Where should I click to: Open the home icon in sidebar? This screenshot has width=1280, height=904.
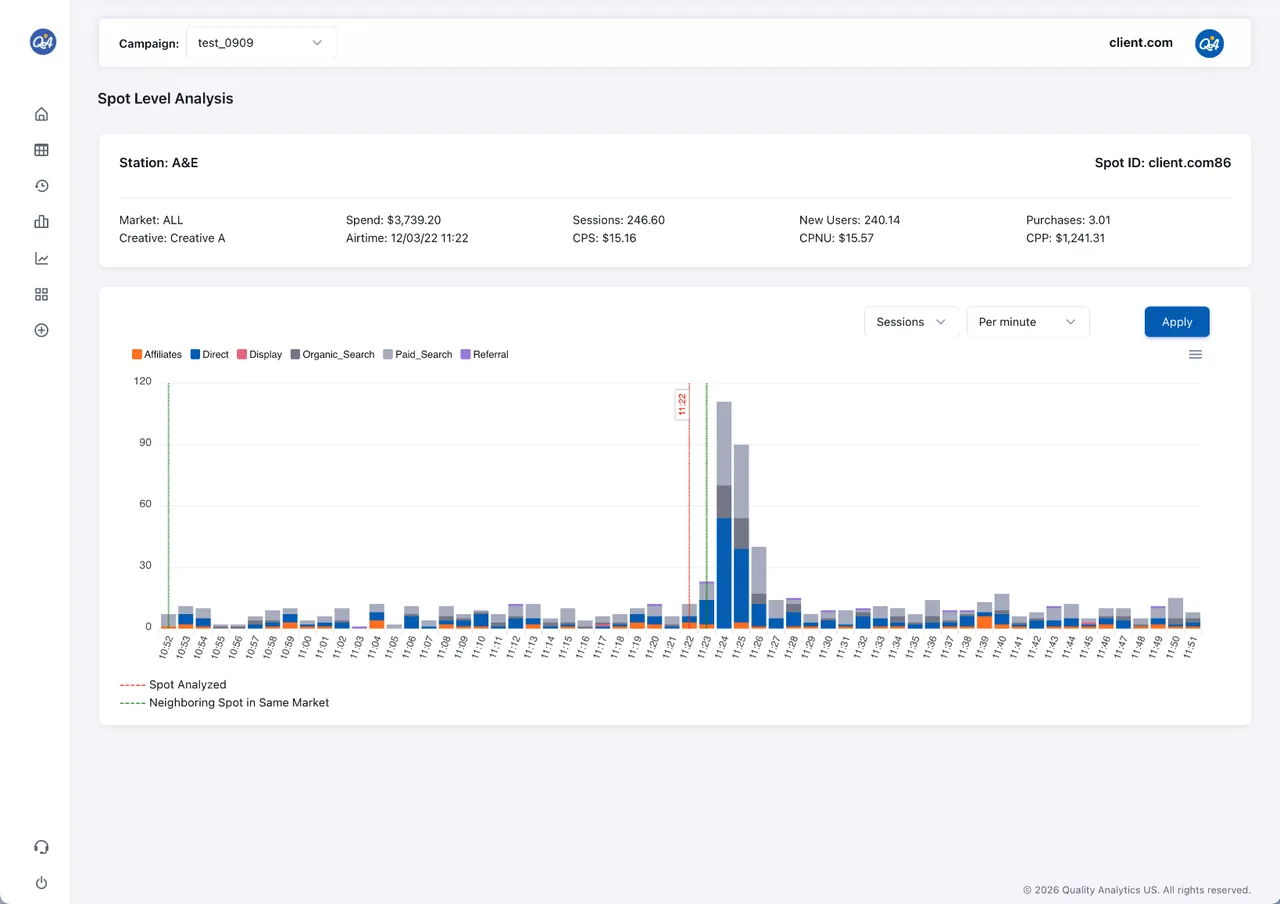click(41, 114)
